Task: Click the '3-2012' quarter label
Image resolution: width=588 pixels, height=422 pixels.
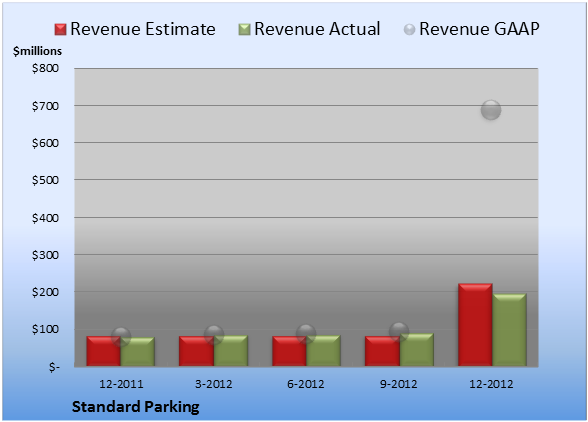Action: point(214,384)
